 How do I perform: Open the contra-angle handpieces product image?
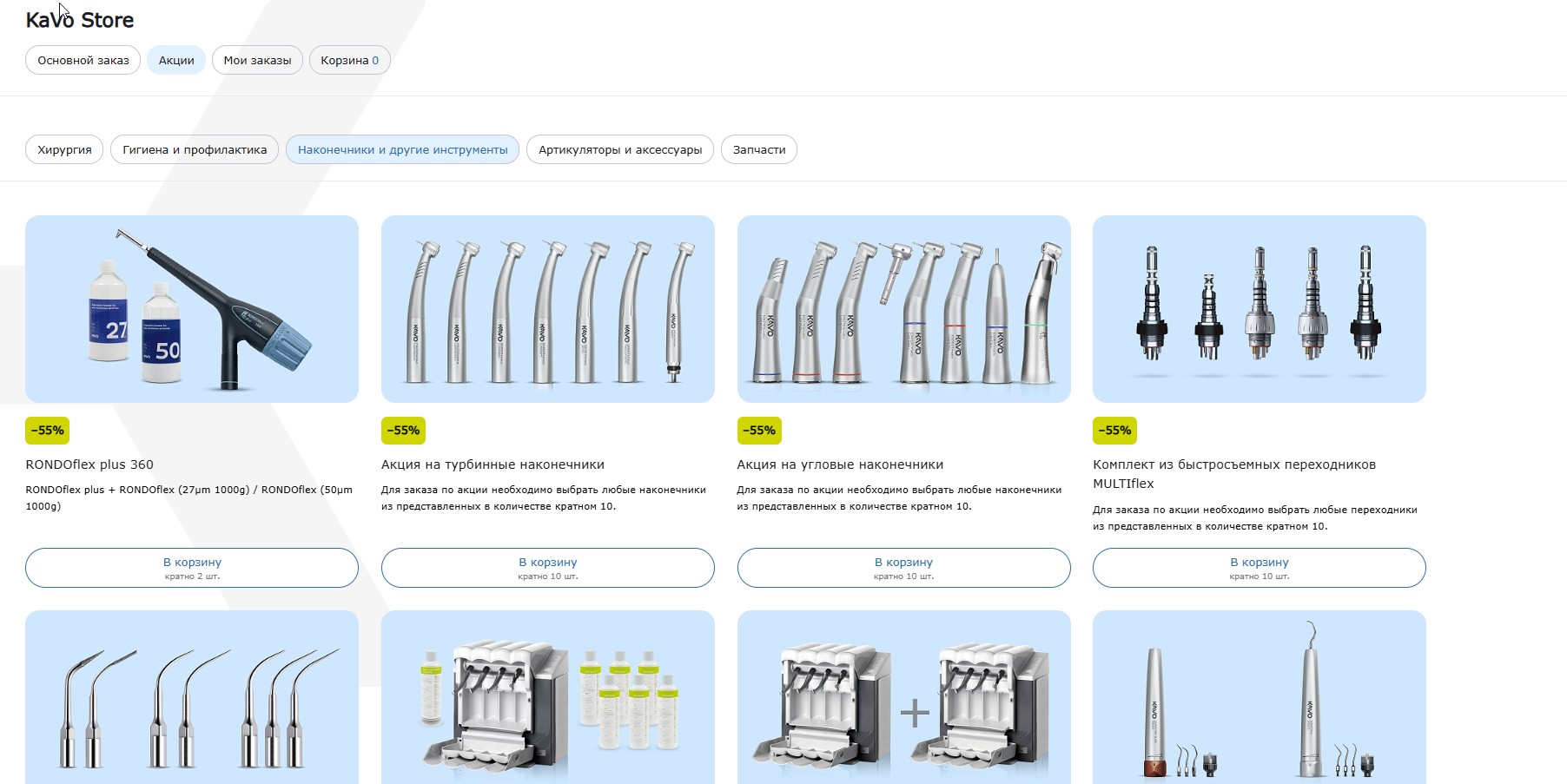tap(903, 309)
